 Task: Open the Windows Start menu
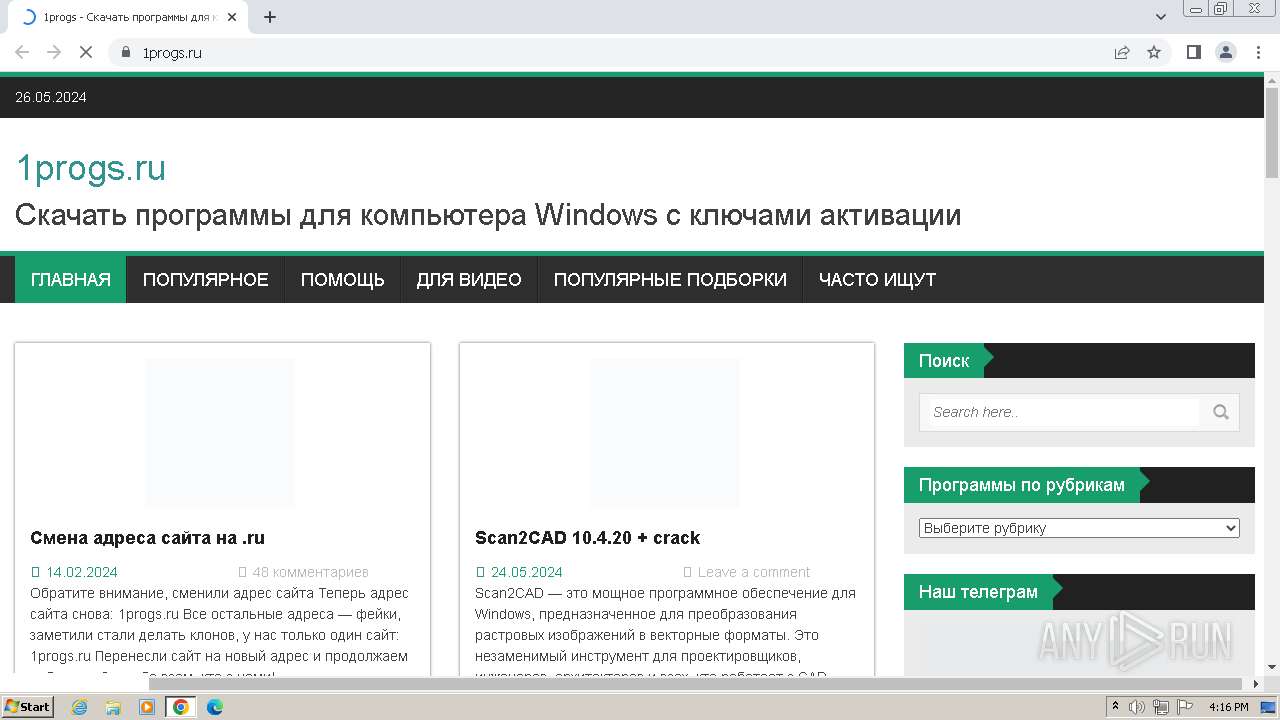pos(27,707)
